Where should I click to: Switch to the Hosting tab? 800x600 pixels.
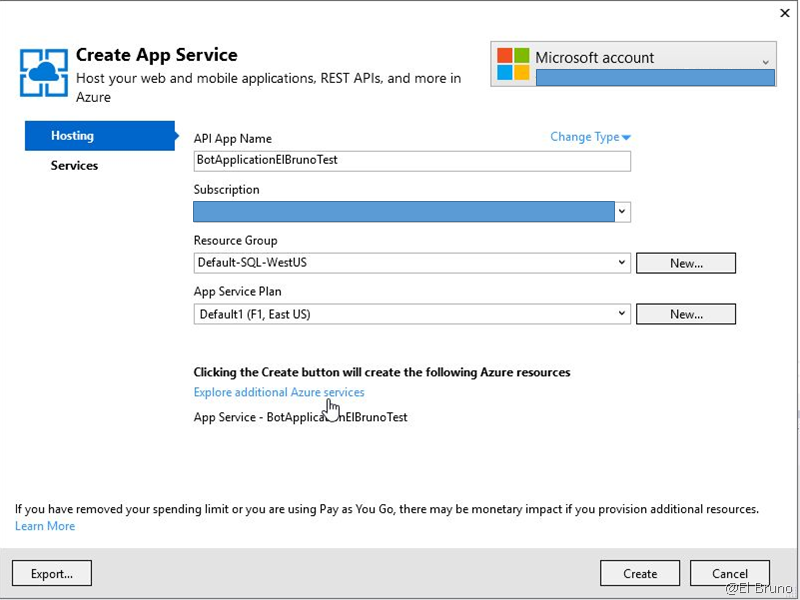[98, 136]
